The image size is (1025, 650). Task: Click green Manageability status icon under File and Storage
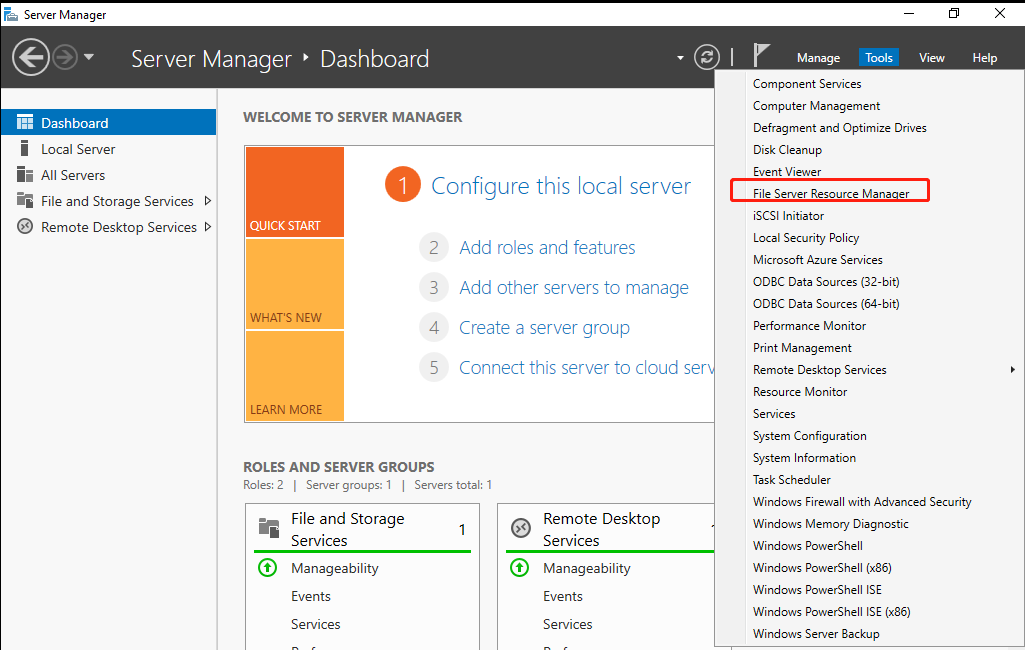(267, 568)
